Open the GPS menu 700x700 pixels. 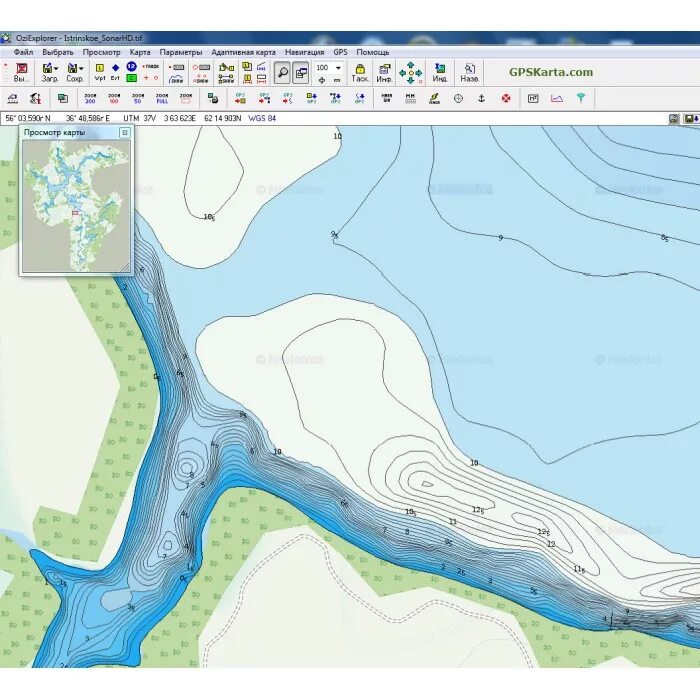tap(340, 52)
